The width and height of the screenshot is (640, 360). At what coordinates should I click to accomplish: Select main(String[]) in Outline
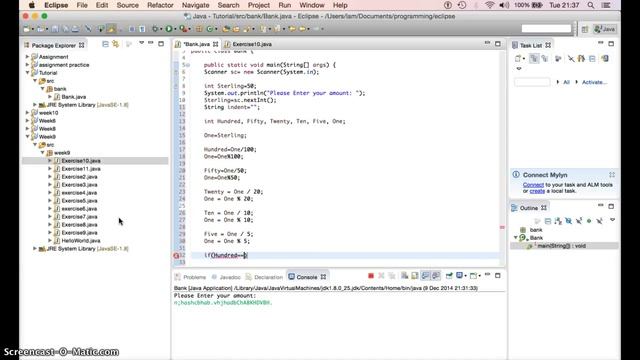coord(561,246)
